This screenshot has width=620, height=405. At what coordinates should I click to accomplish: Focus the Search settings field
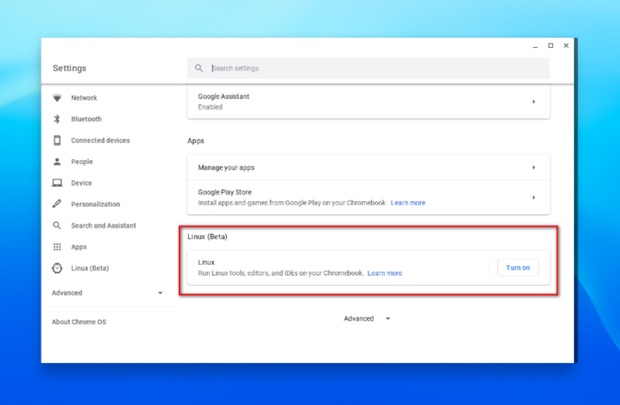(x=368, y=68)
